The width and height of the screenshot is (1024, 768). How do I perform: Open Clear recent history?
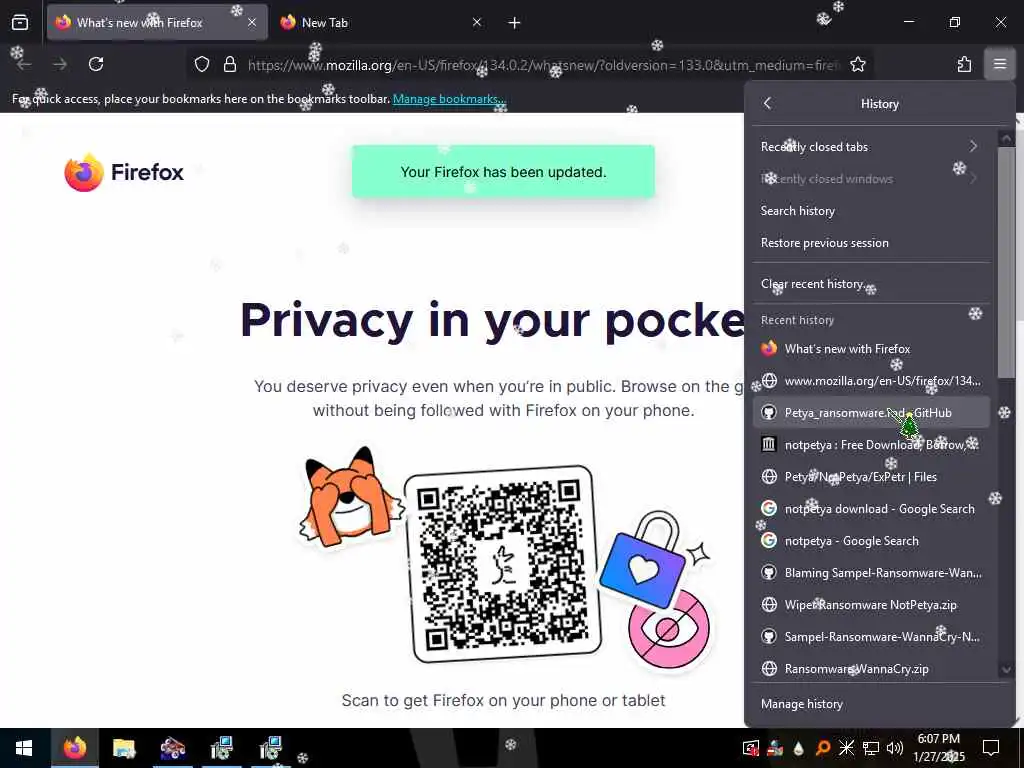click(871, 284)
